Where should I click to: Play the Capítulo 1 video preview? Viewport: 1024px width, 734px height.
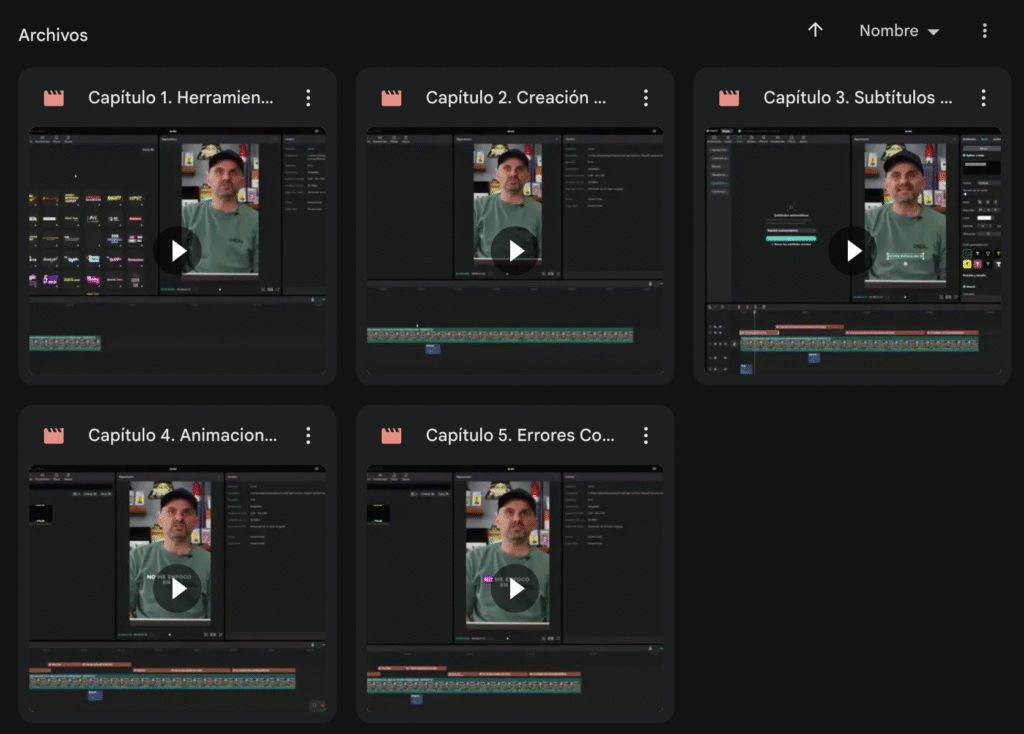tap(178, 251)
